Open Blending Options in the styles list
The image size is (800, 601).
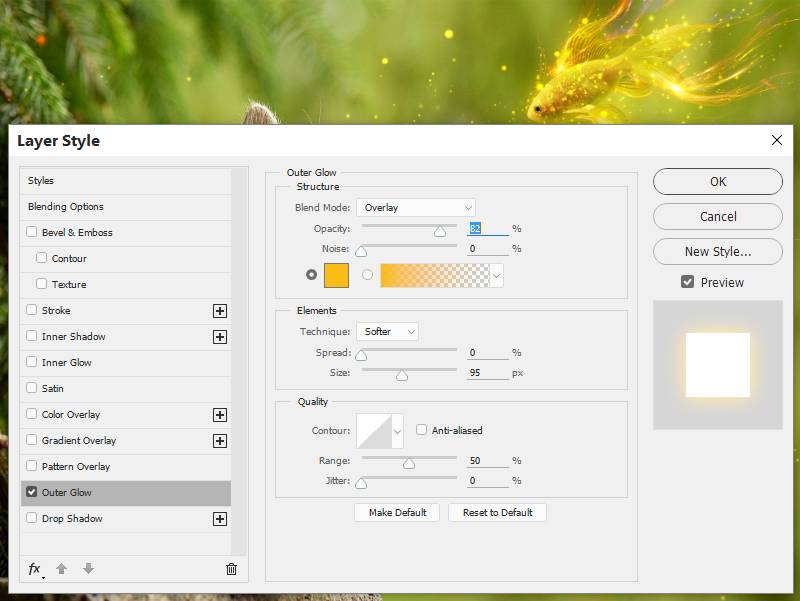tap(66, 207)
